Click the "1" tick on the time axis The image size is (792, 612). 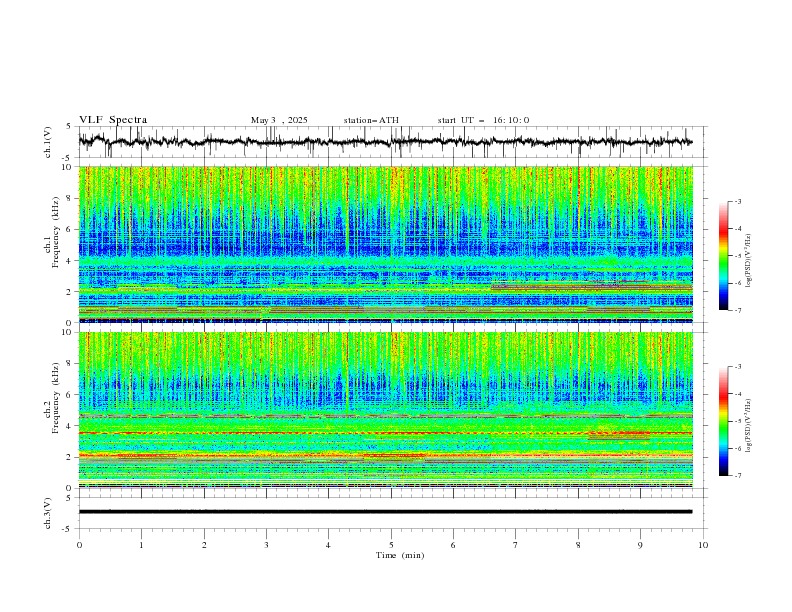(141, 545)
